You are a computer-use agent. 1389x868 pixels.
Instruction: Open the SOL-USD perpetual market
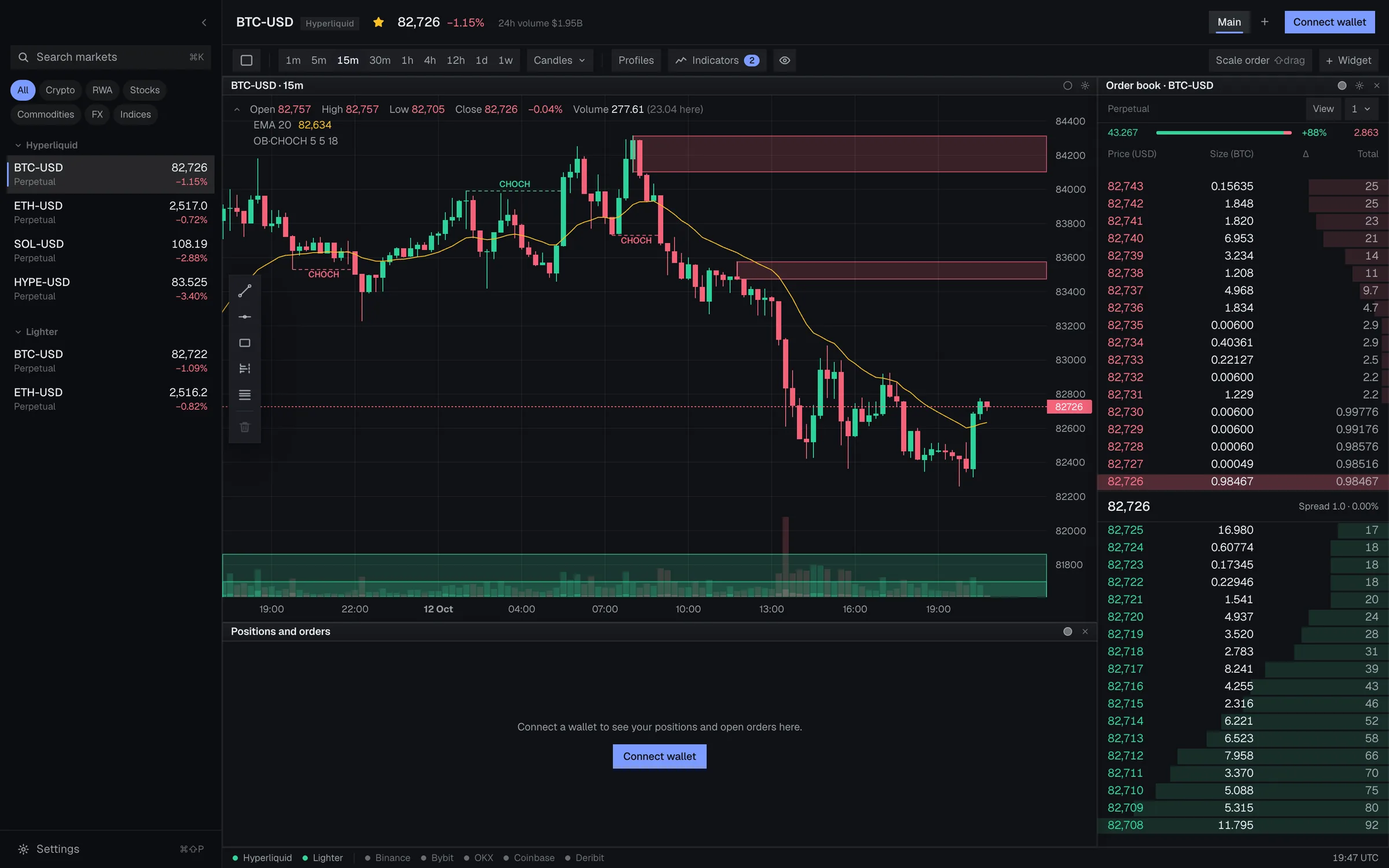point(111,251)
